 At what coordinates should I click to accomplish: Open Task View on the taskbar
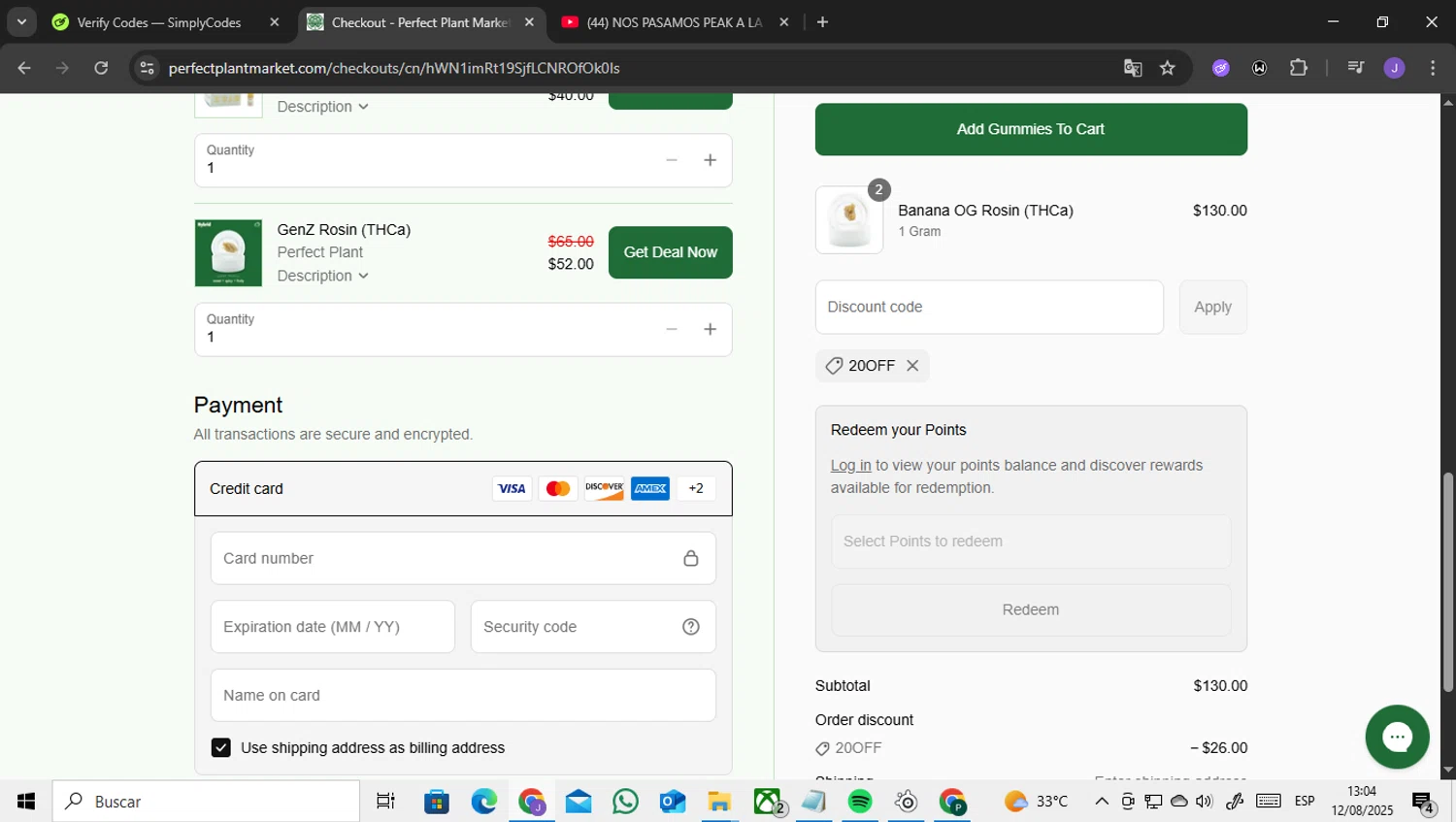(x=385, y=802)
